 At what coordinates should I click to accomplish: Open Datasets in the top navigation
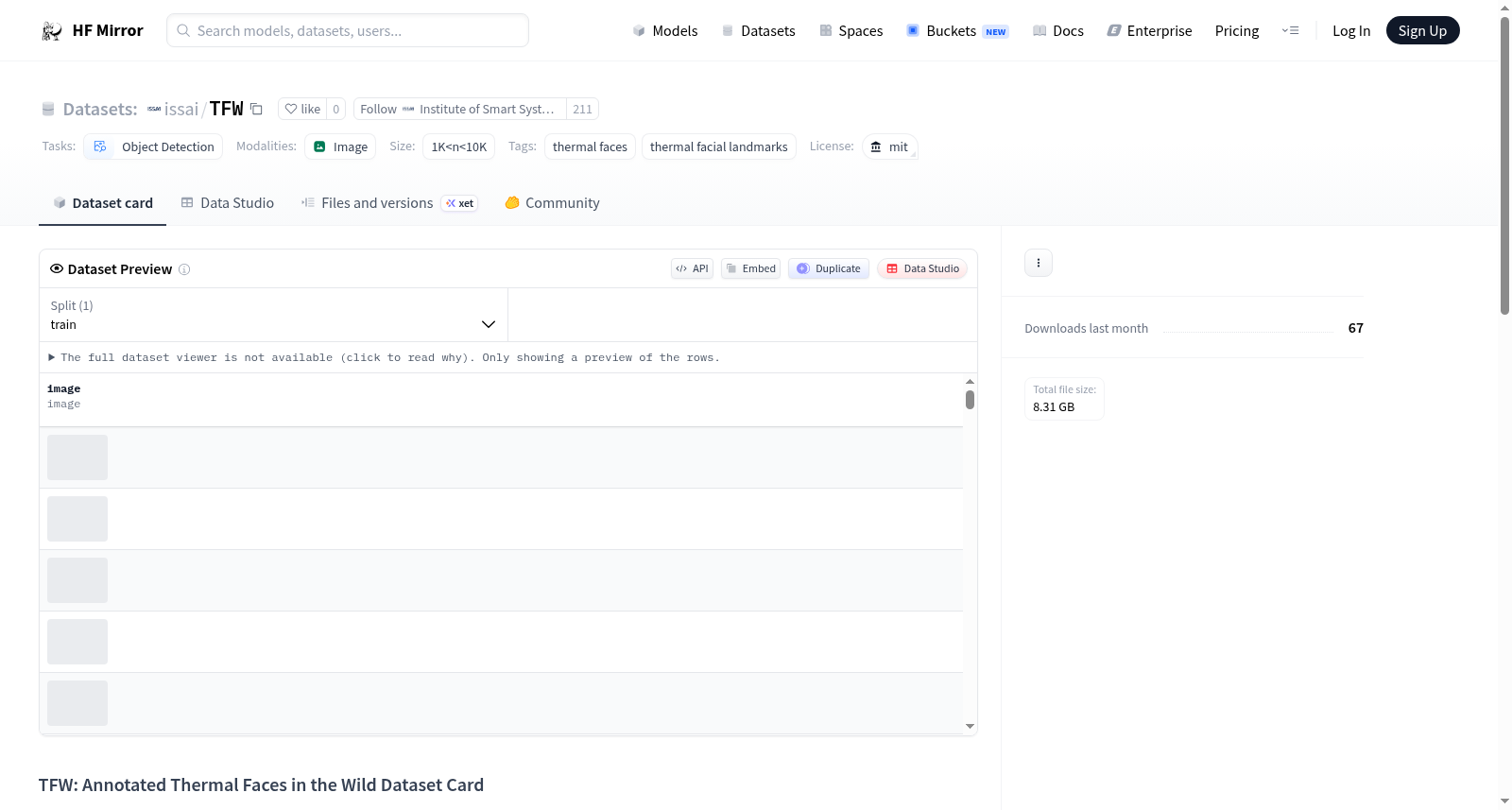point(758,30)
